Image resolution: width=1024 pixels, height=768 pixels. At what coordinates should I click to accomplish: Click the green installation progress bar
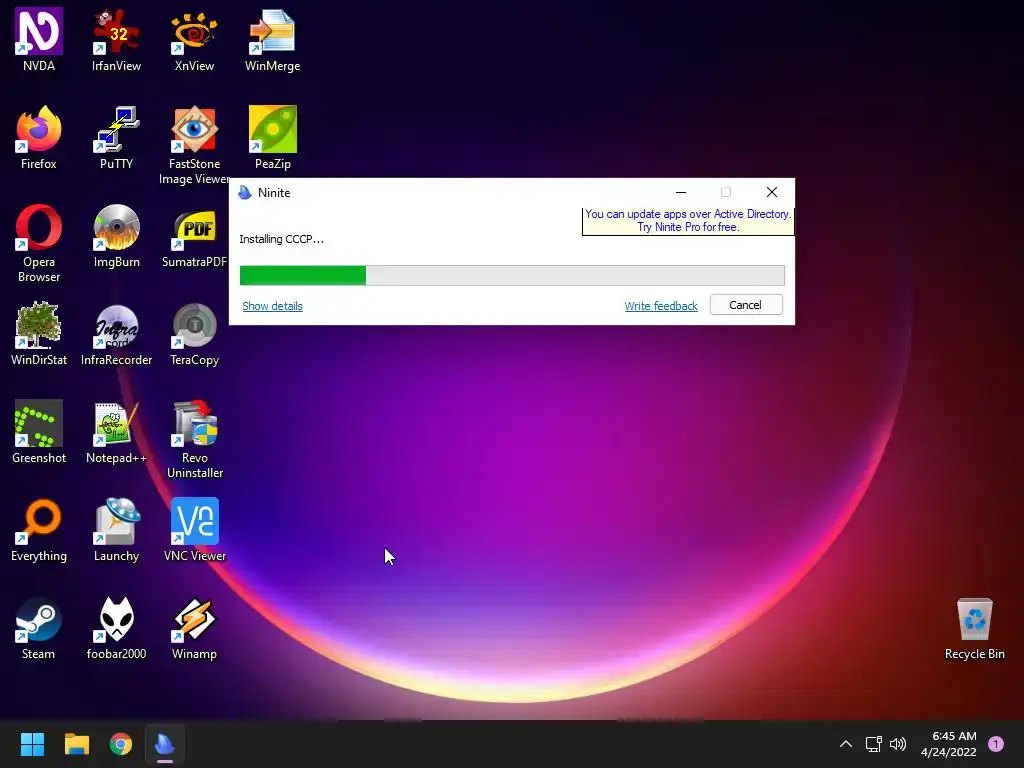point(302,275)
